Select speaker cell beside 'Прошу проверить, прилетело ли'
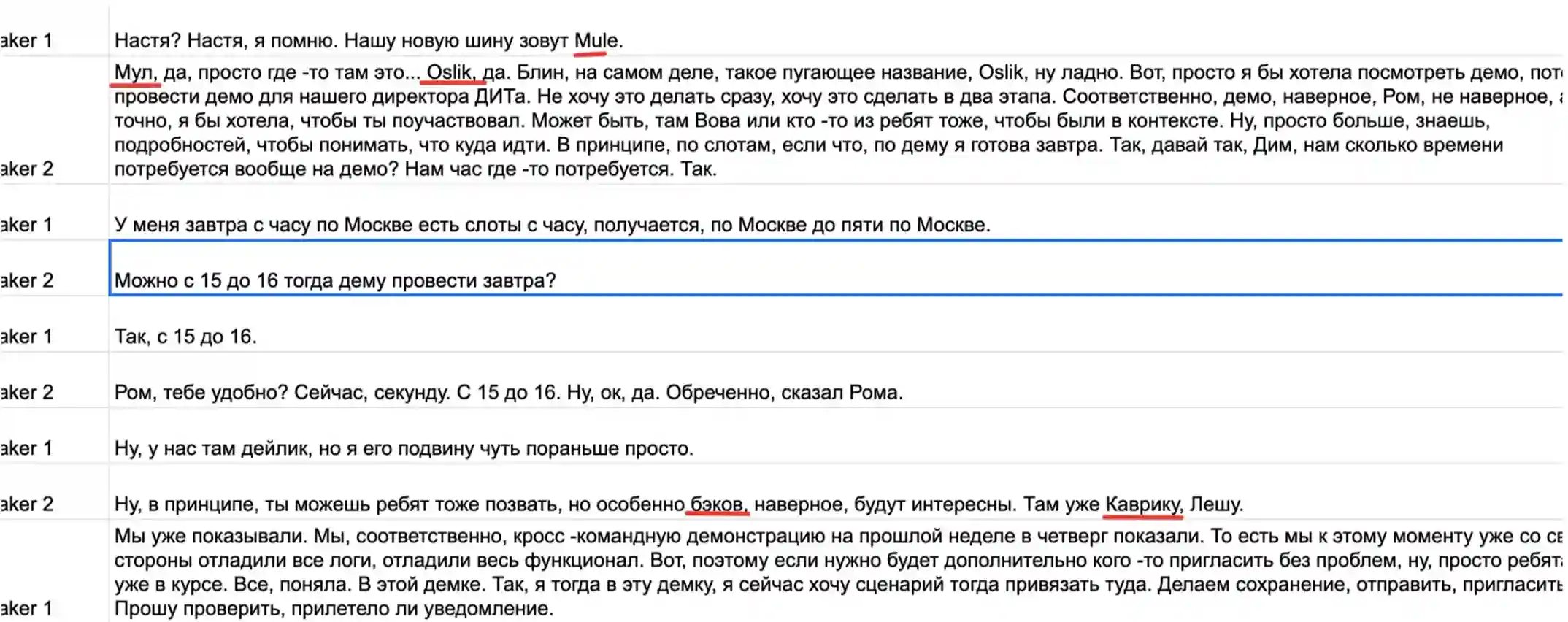 [x=55, y=571]
